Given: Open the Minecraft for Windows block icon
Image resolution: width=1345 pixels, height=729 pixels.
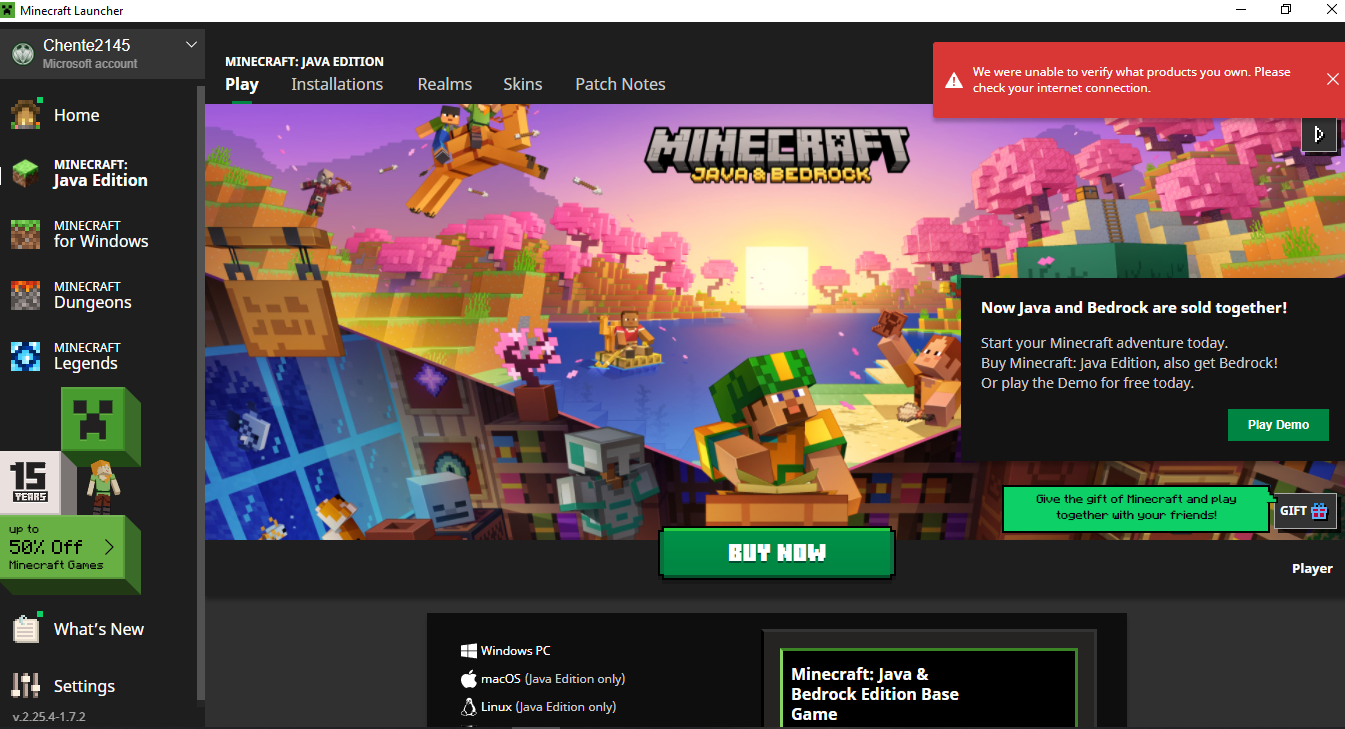Looking at the screenshot, I should pos(25,234).
